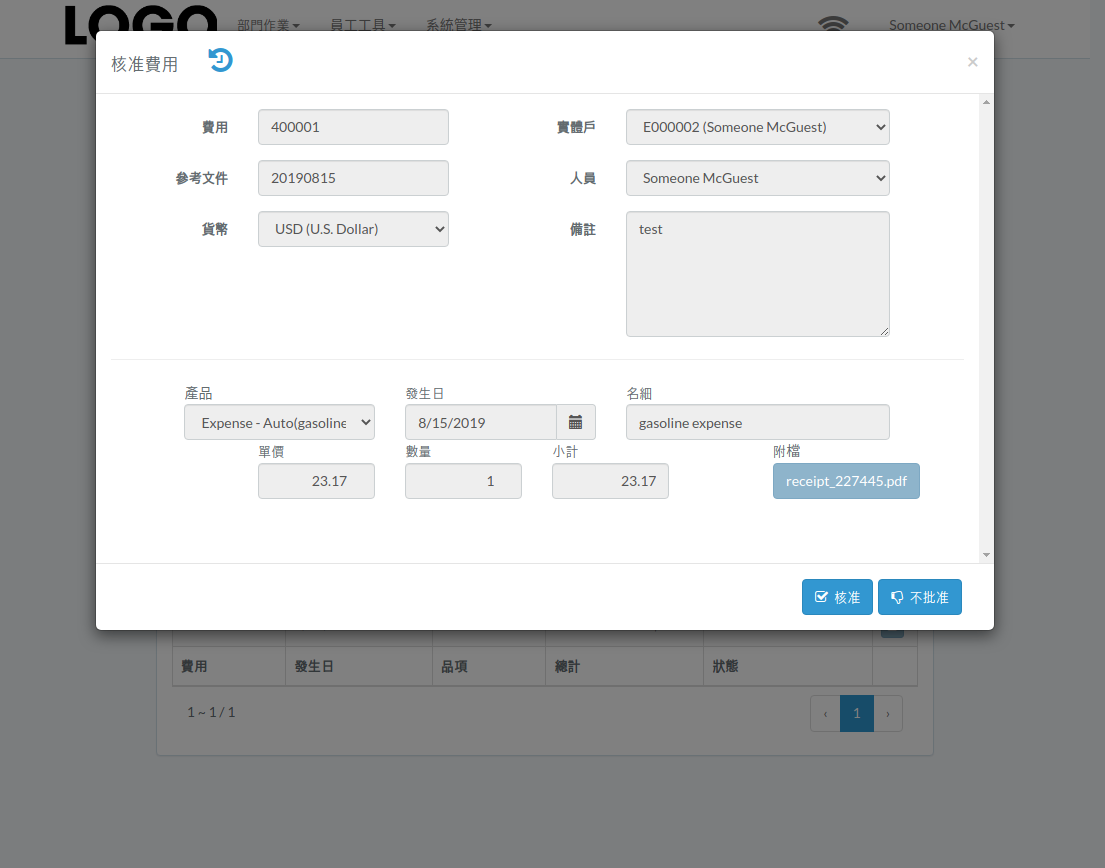The image size is (1105, 868).
Task: Go to page 1 in the pagination
Action: [x=857, y=713]
